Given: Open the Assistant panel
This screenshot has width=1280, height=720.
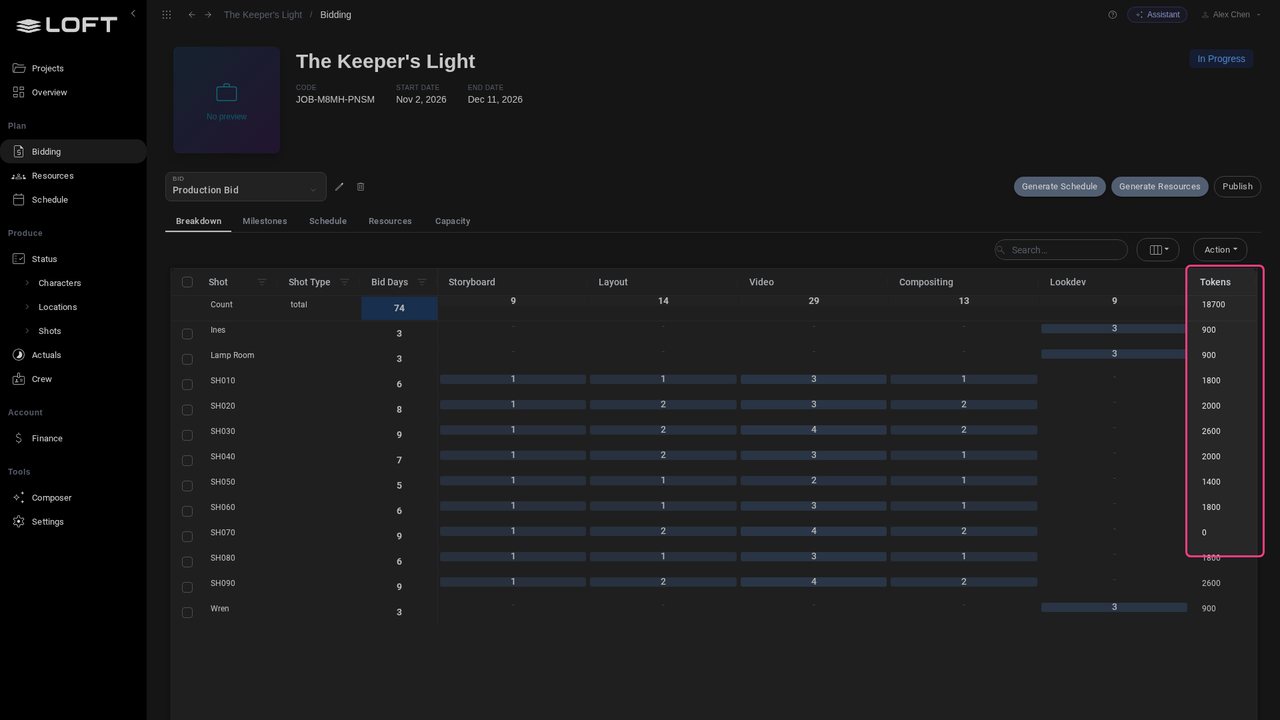Looking at the screenshot, I should point(1157,15).
